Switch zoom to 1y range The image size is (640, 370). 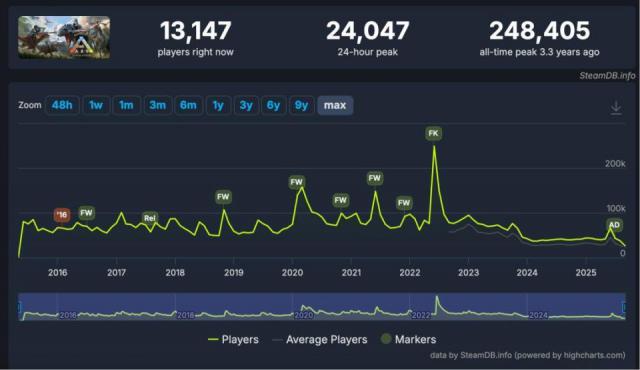(x=218, y=105)
